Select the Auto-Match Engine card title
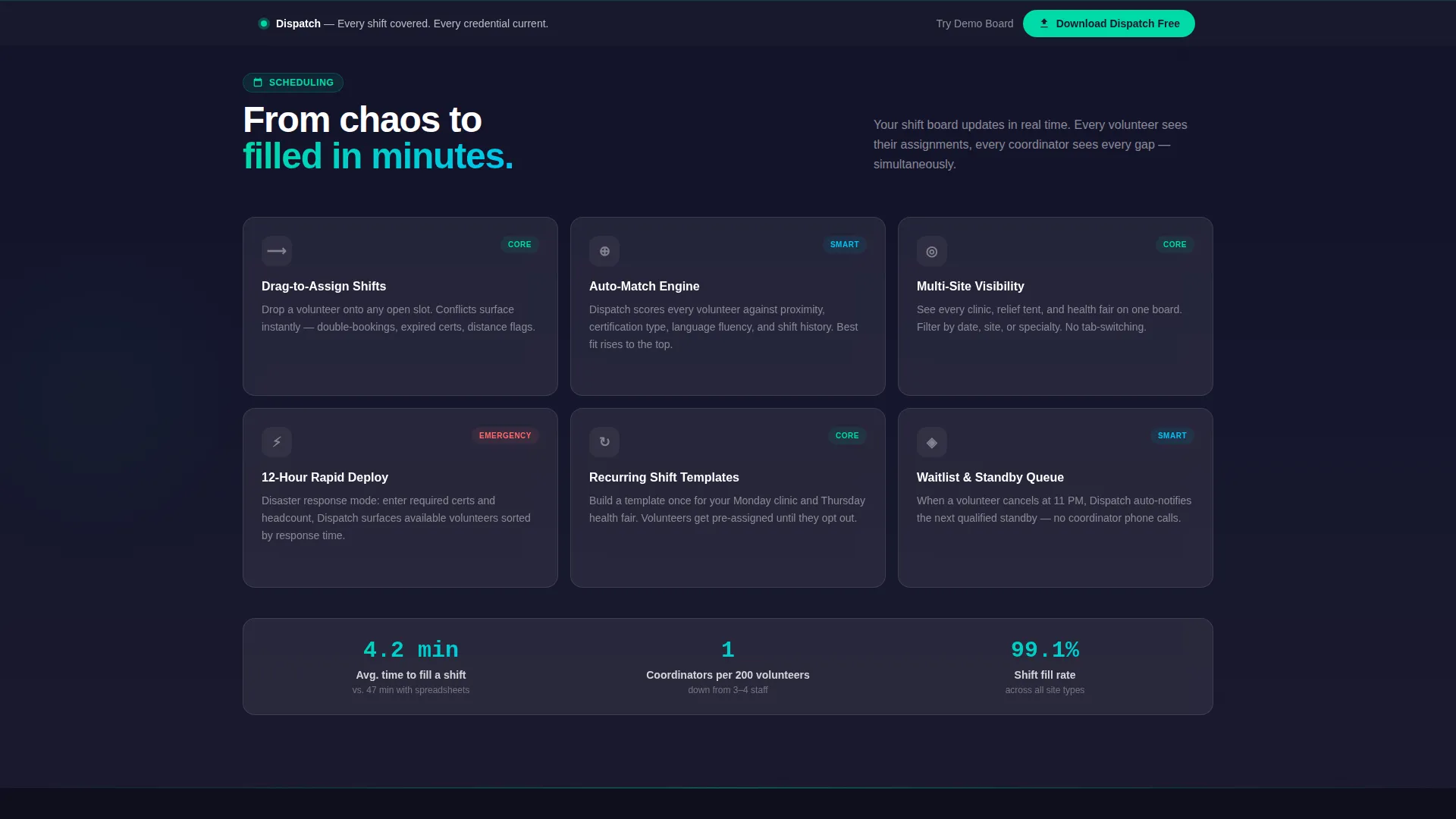1456x819 pixels. [x=645, y=286]
